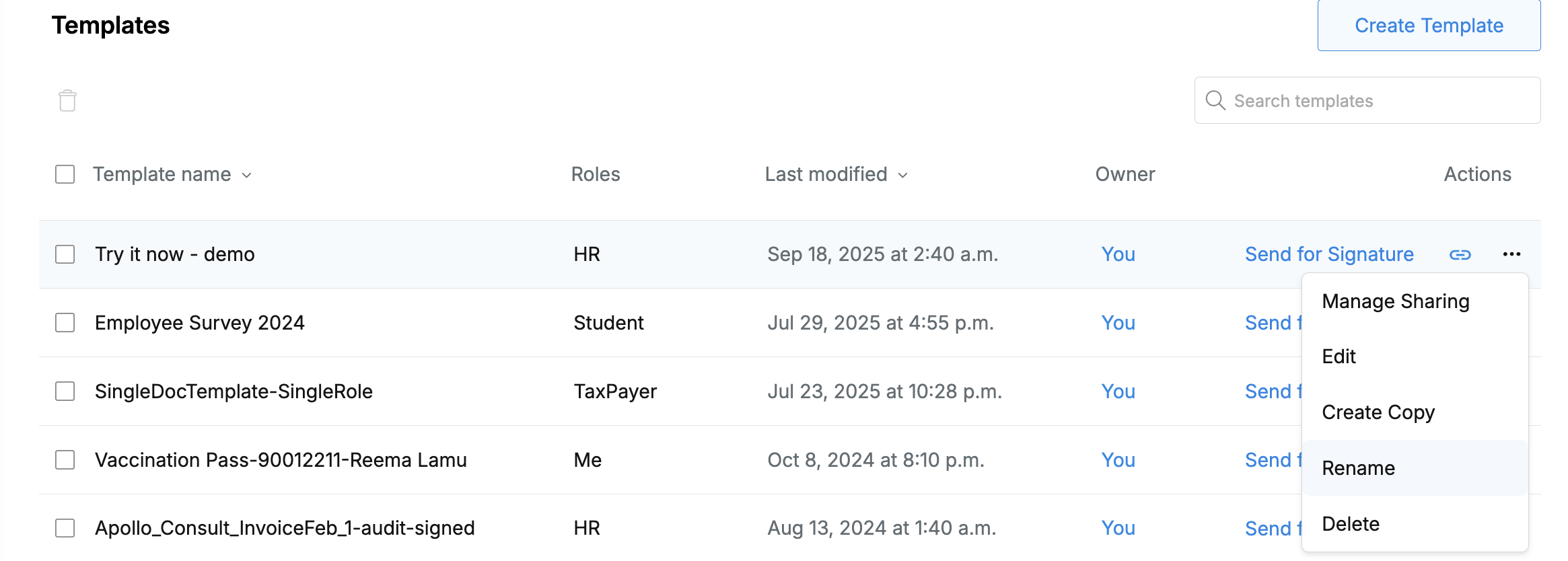
Task: Click the You owner link for Employee Survey
Action: point(1118,323)
